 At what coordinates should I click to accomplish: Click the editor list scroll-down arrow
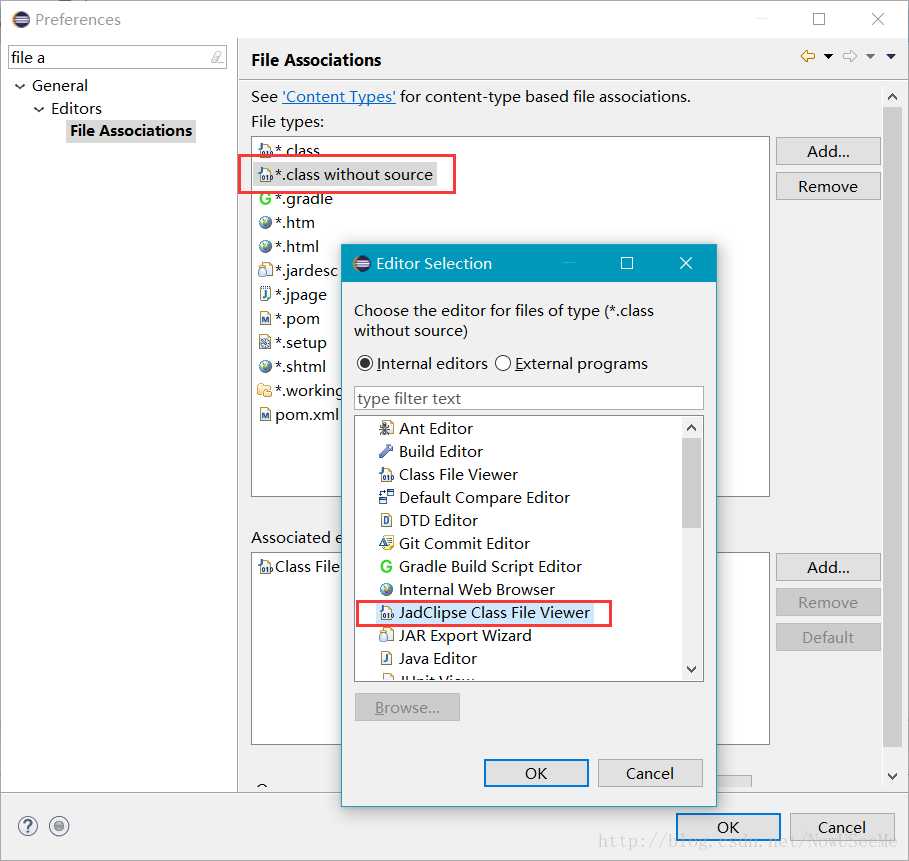691,669
